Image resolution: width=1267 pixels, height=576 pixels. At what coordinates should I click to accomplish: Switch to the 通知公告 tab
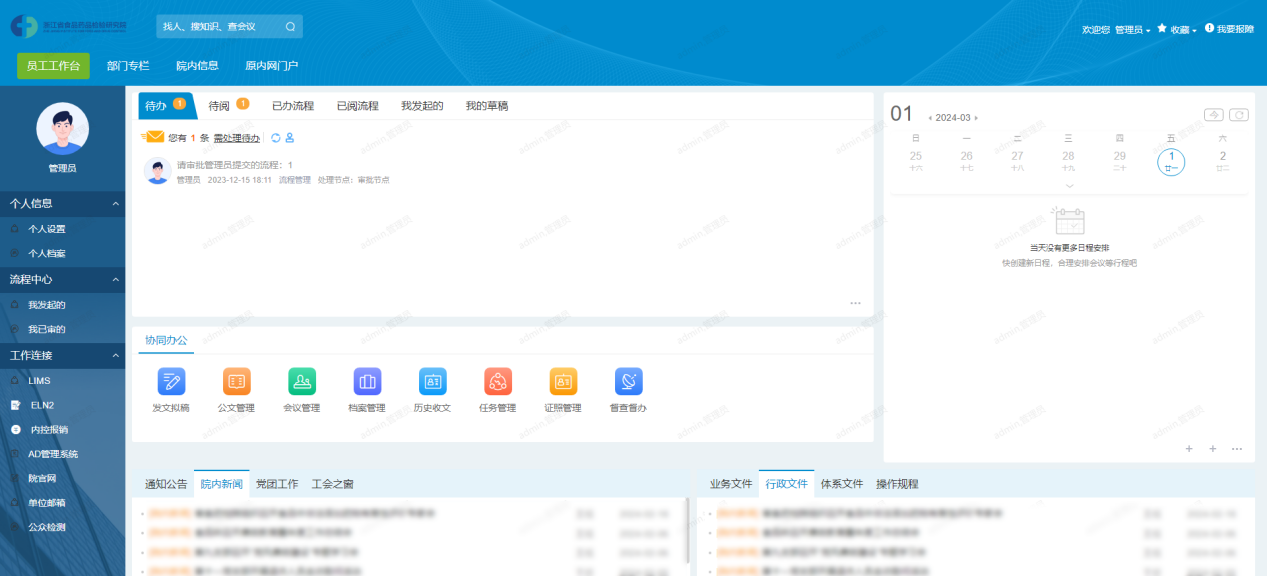[166, 484]
